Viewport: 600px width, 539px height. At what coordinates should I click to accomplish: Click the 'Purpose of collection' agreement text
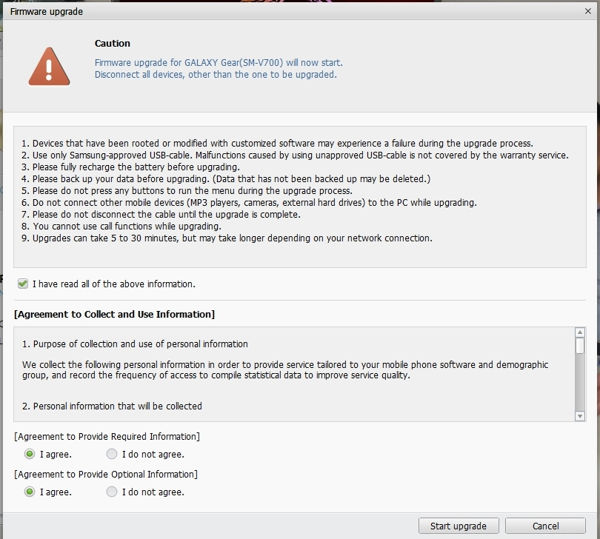(x=135, y=344)
